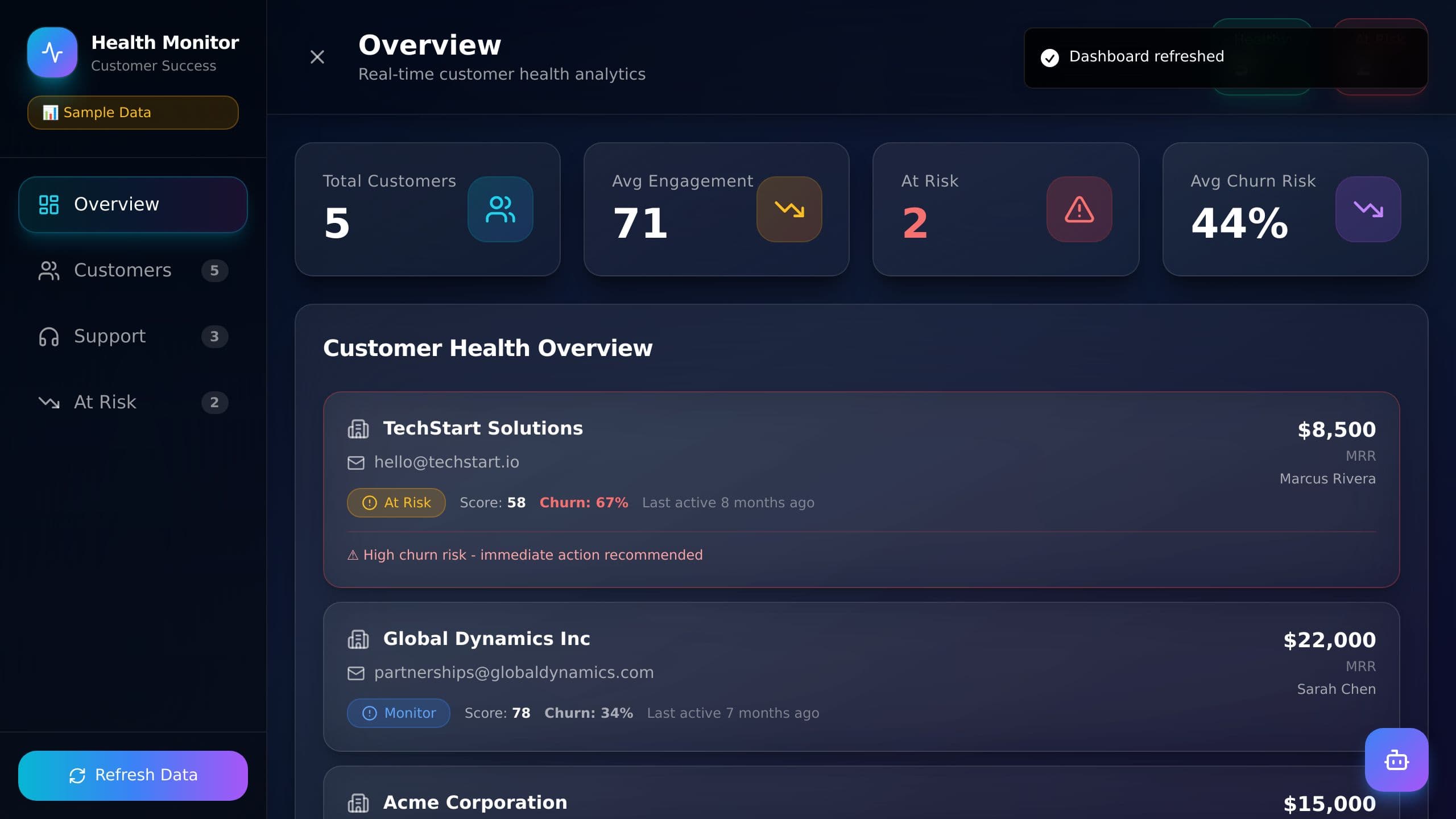Click the Avg Engagement trend-down icon
This screenshot has width=1456, height=819.
(x=789, y=209)
